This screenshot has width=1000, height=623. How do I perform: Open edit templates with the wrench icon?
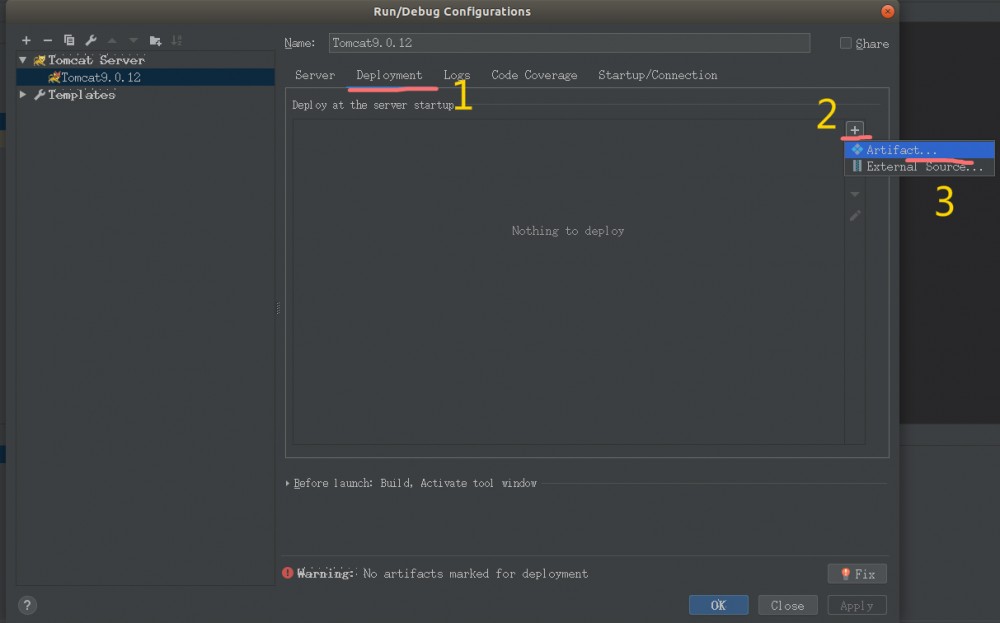(x=89, y=40)
